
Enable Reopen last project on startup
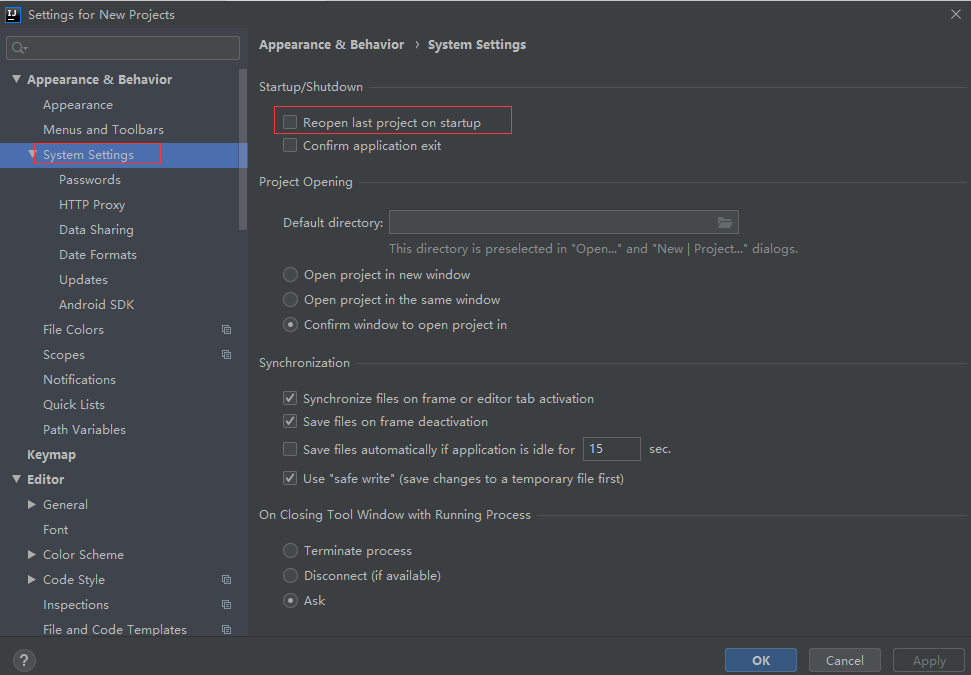[x=289, y=120]
